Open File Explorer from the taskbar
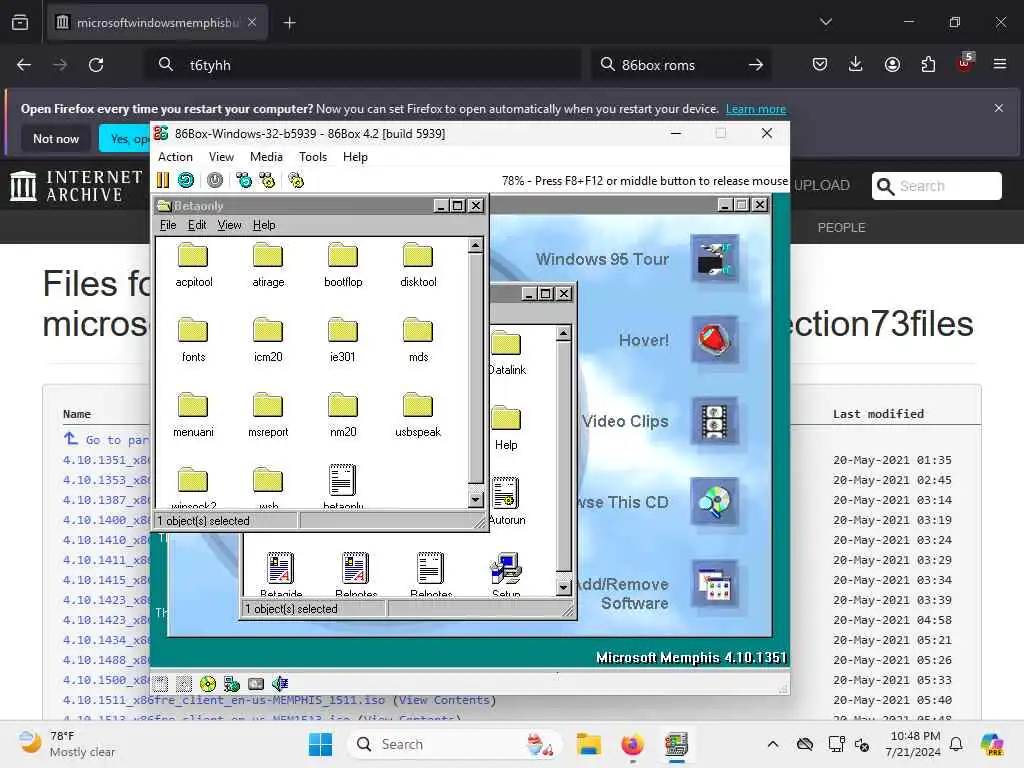Screen dimensions: 1024x768 (x=588, y=744)
